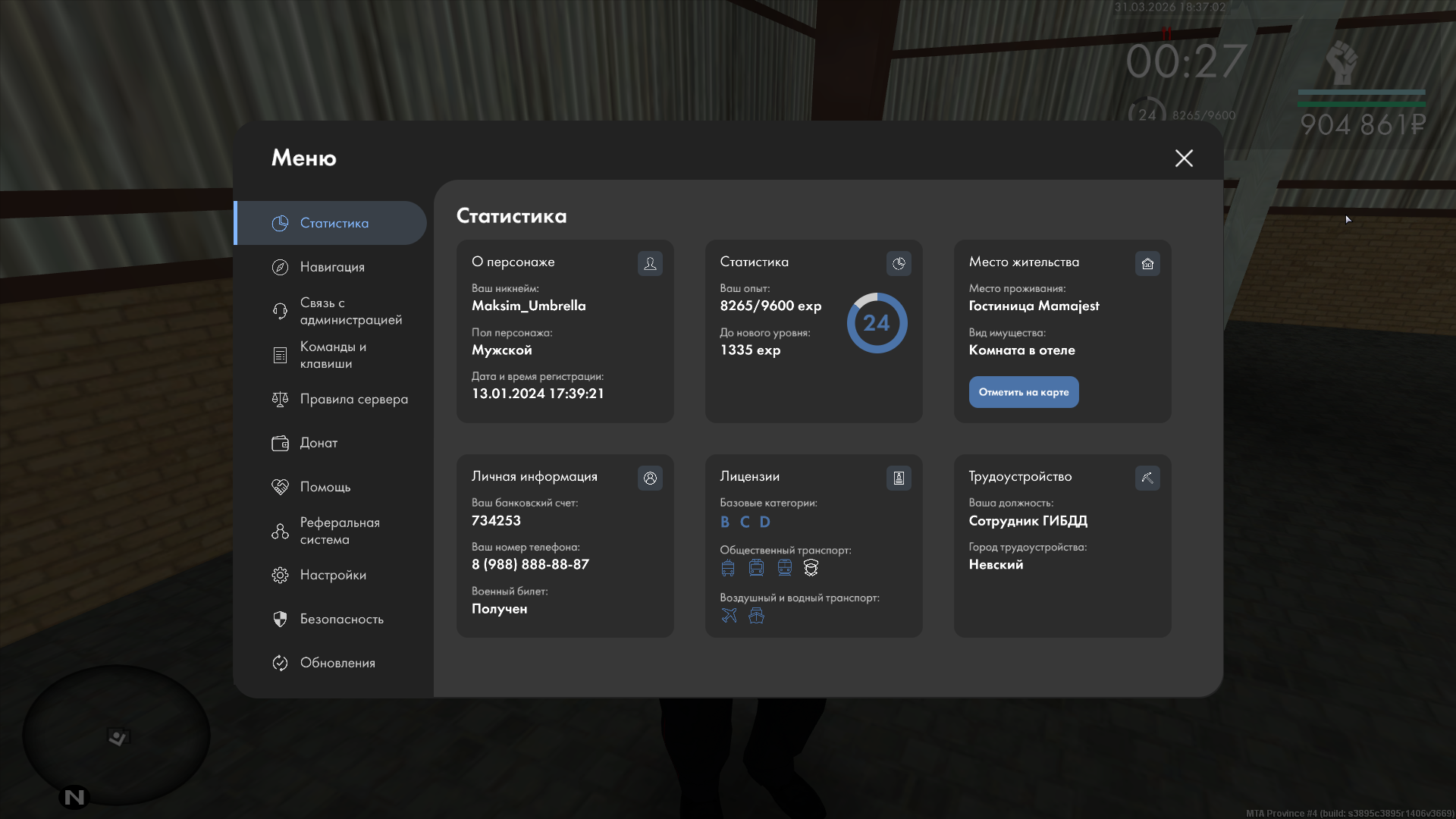Click the user circle icon in Личная информация
This screenshot has width=1456, height=819.
click(x=650, y=479)
